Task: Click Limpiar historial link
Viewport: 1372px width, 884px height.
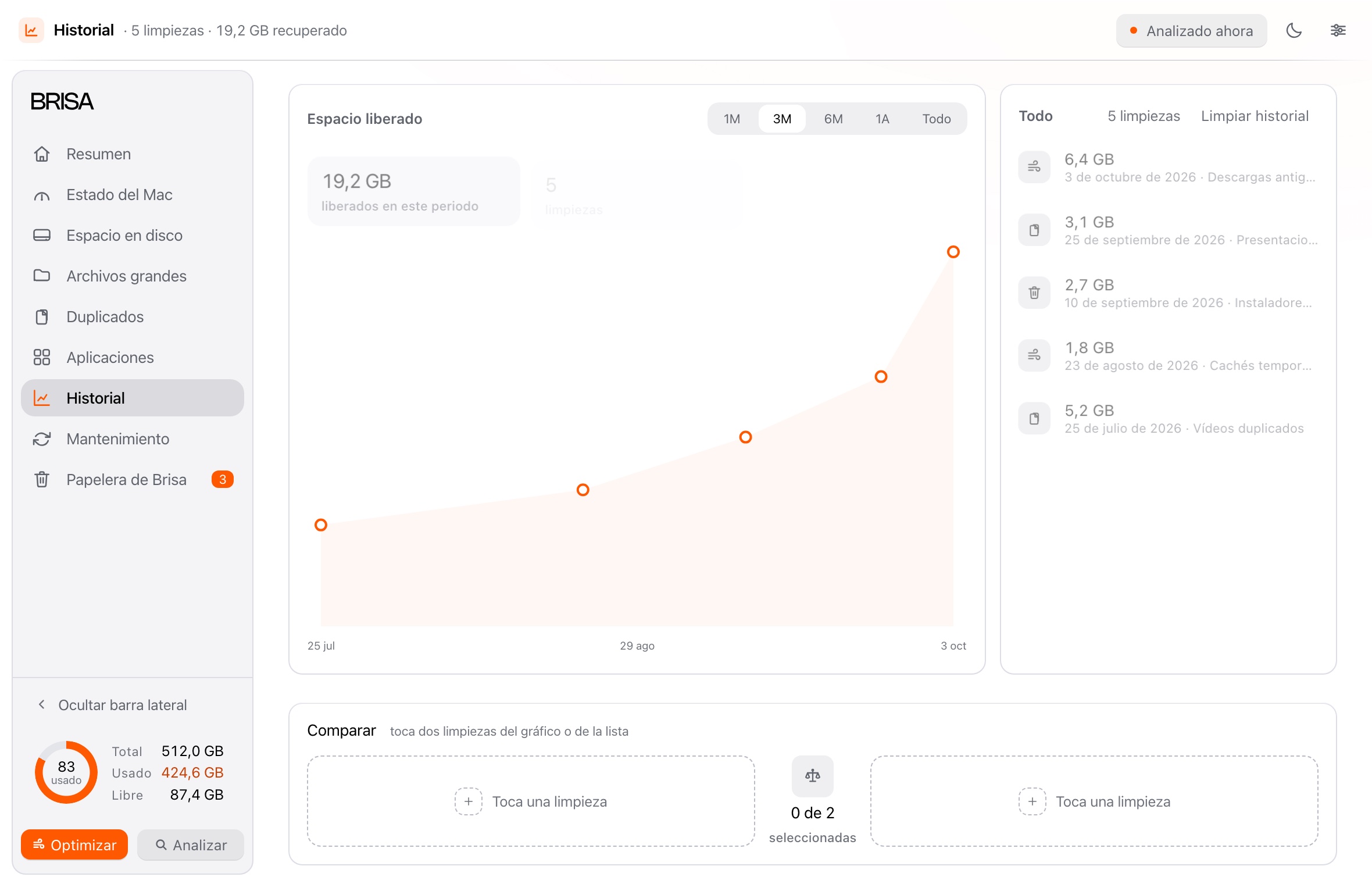Action: (1255, 116)
